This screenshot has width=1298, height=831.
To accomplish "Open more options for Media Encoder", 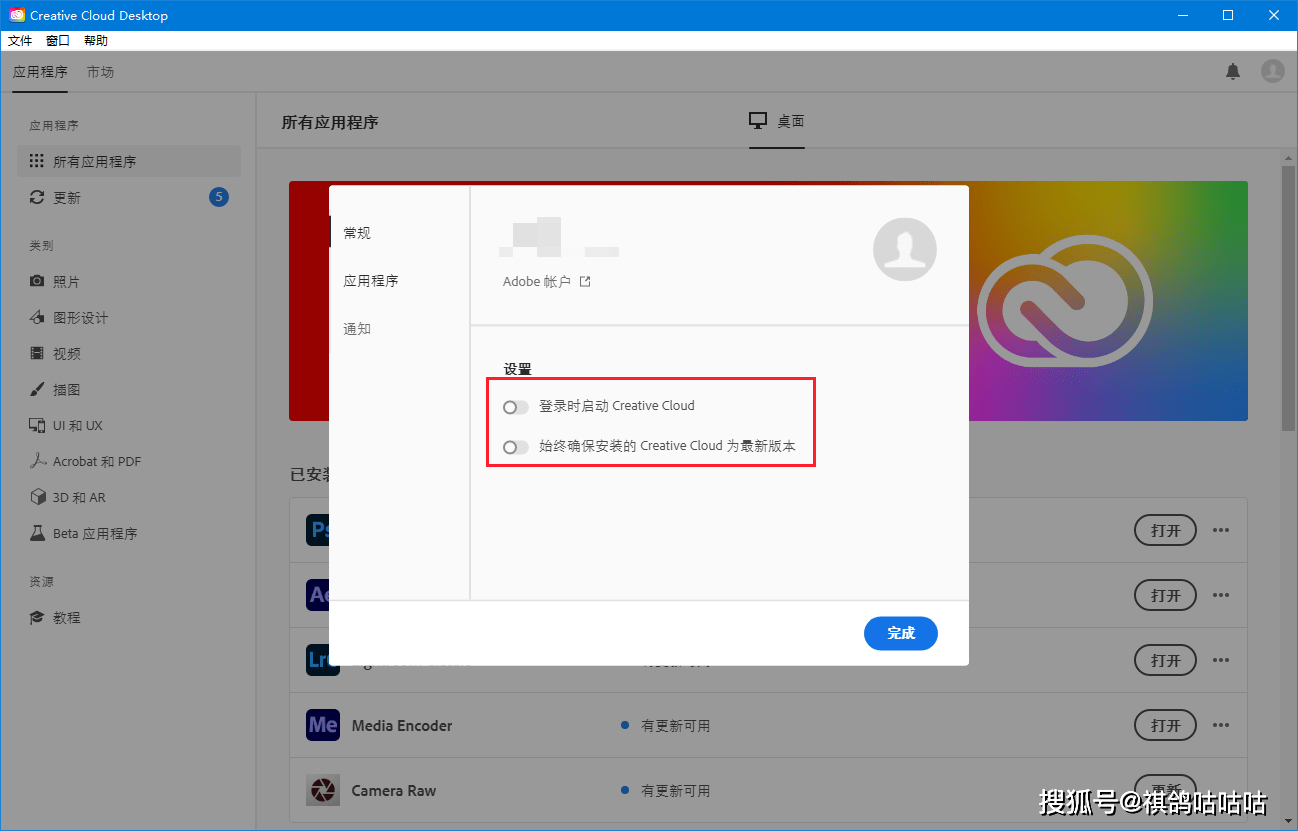I will point(1221,725).
